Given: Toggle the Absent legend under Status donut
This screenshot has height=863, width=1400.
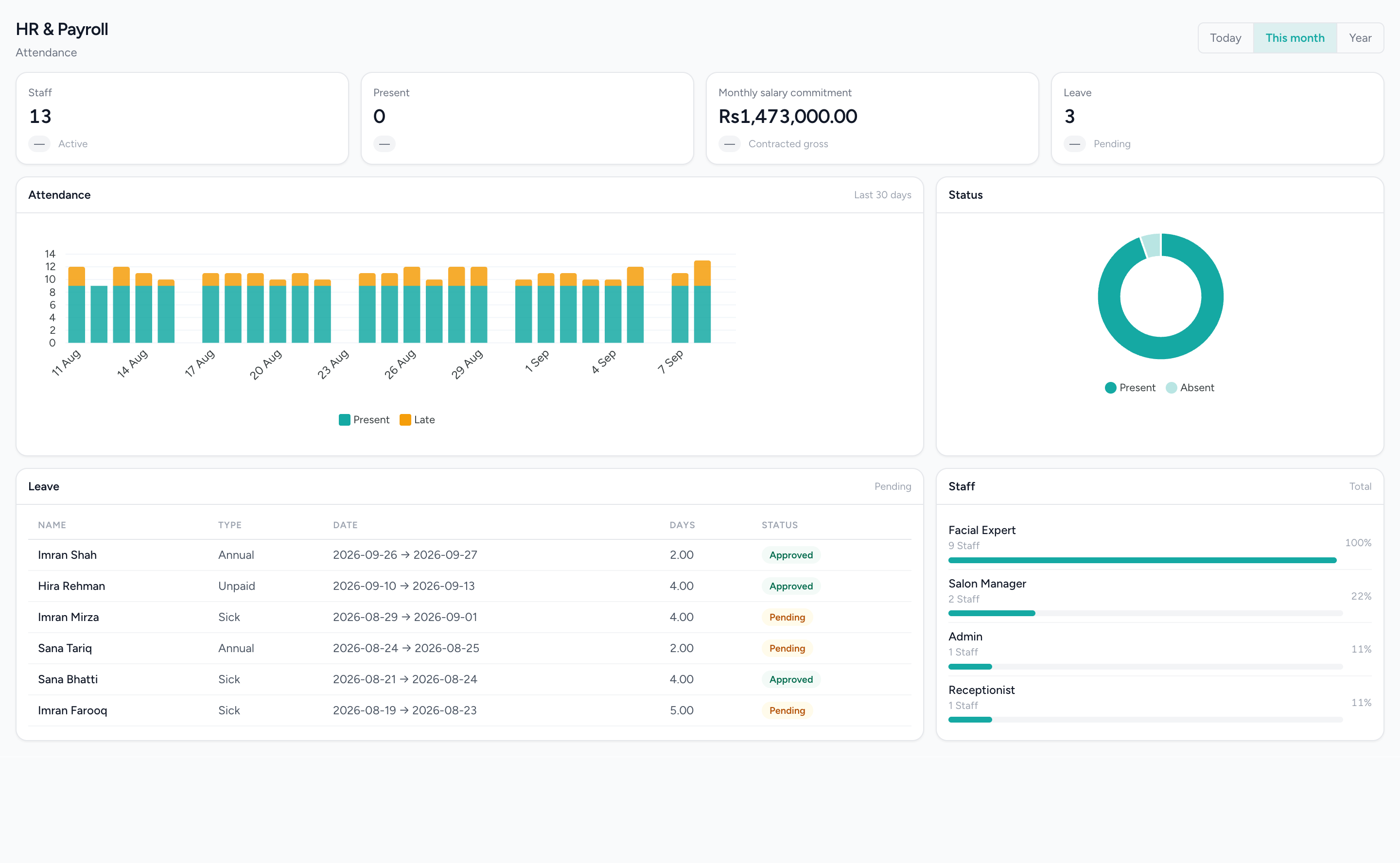Looking at the screenshot, I should [1190, 388].
